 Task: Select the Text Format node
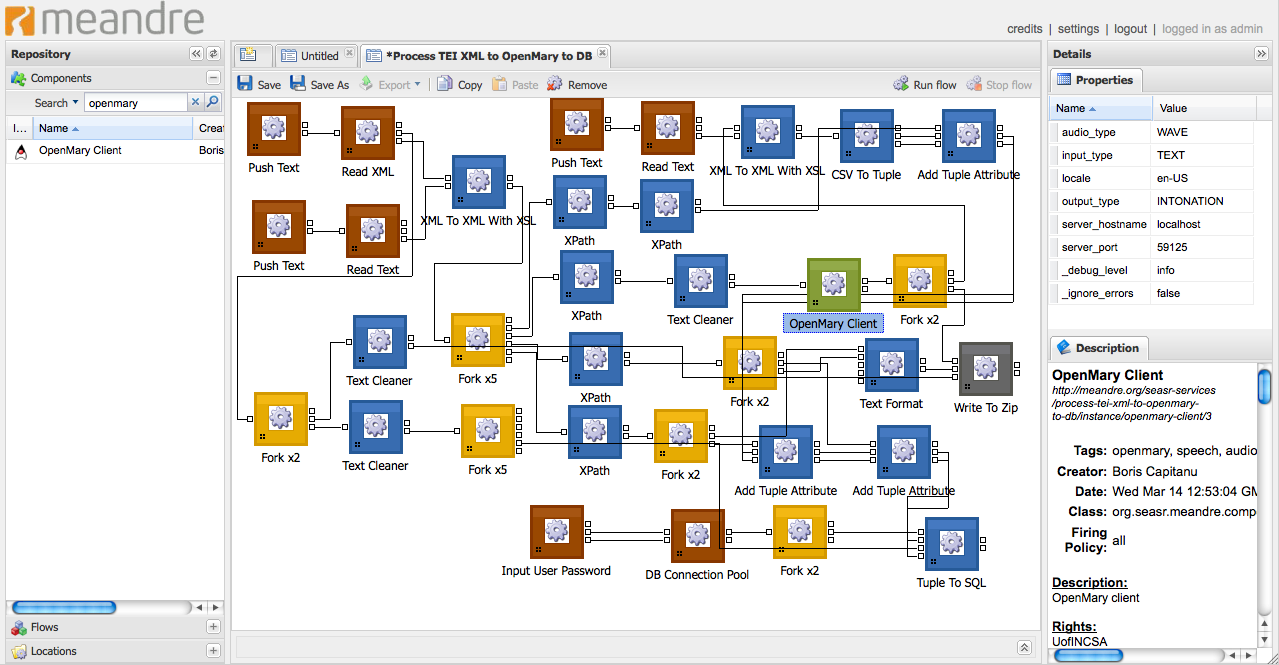click(x=891, y=365)
